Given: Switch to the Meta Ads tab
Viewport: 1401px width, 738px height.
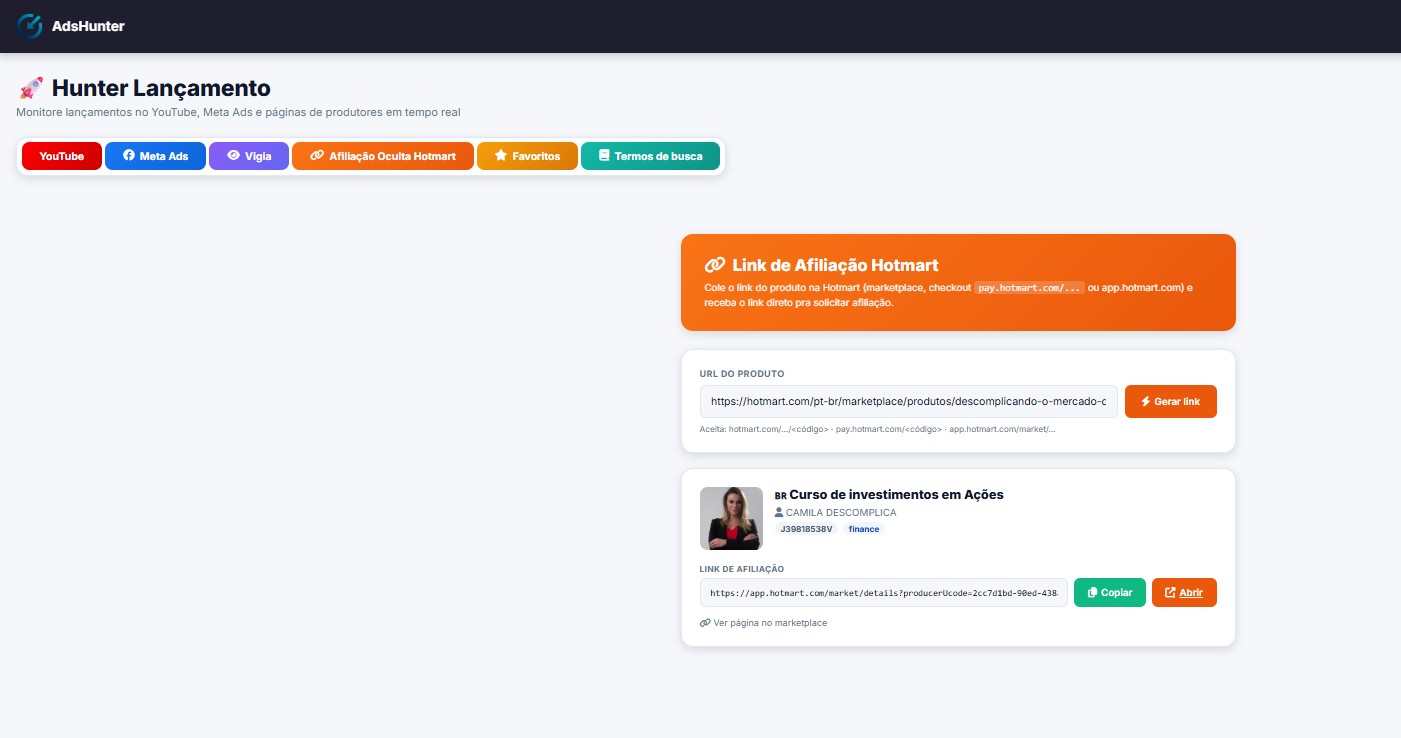Looking at the screenshot, I should pos(155,156).
